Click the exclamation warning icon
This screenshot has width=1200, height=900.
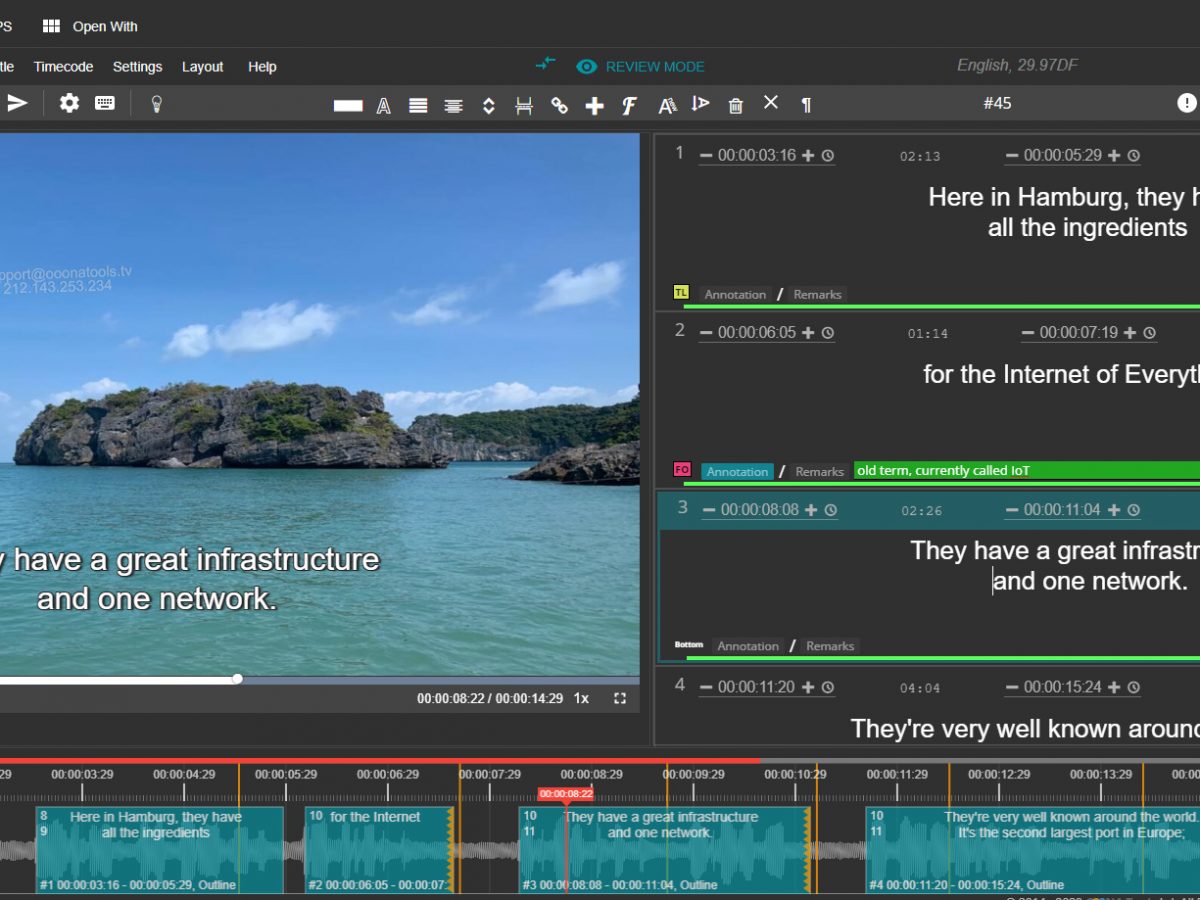tap(1186, 103)
